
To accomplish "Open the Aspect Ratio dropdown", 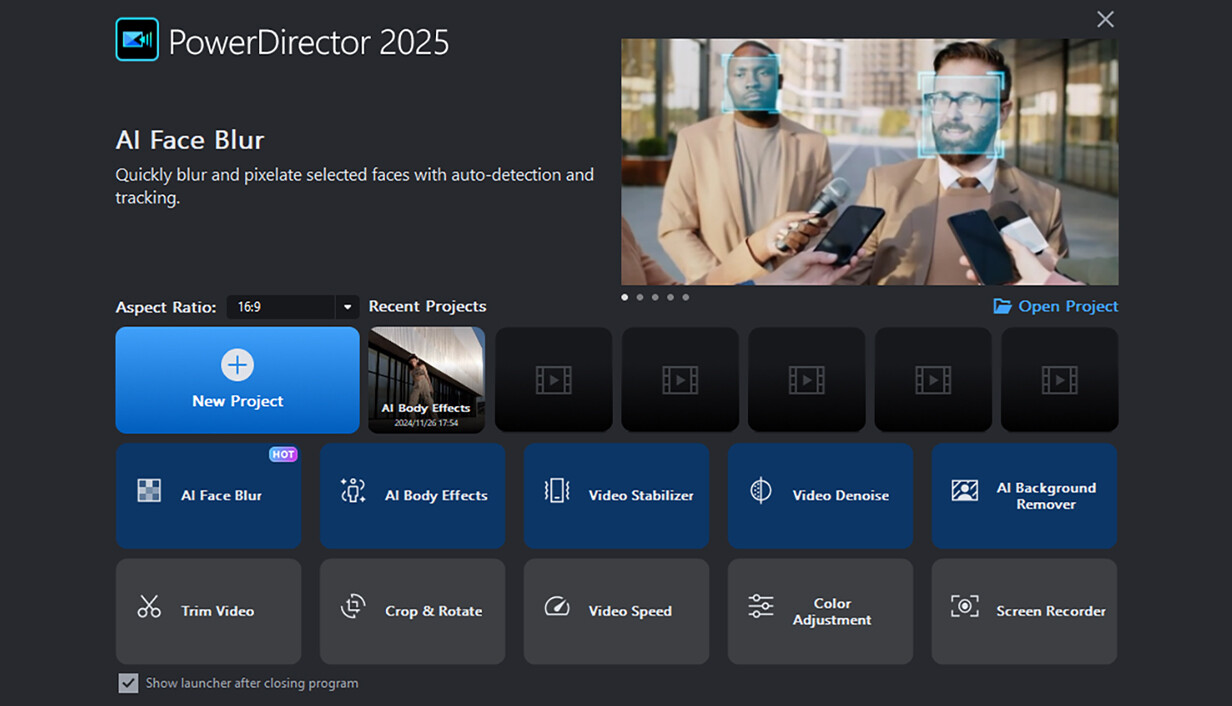I will 290,307.
